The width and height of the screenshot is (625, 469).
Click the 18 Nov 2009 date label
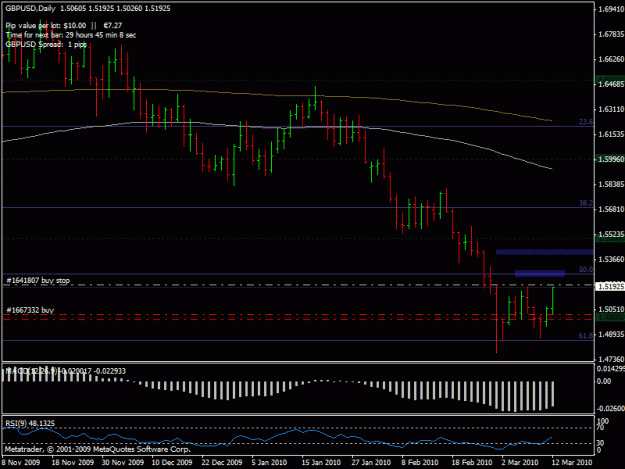[x=73, y=462]
